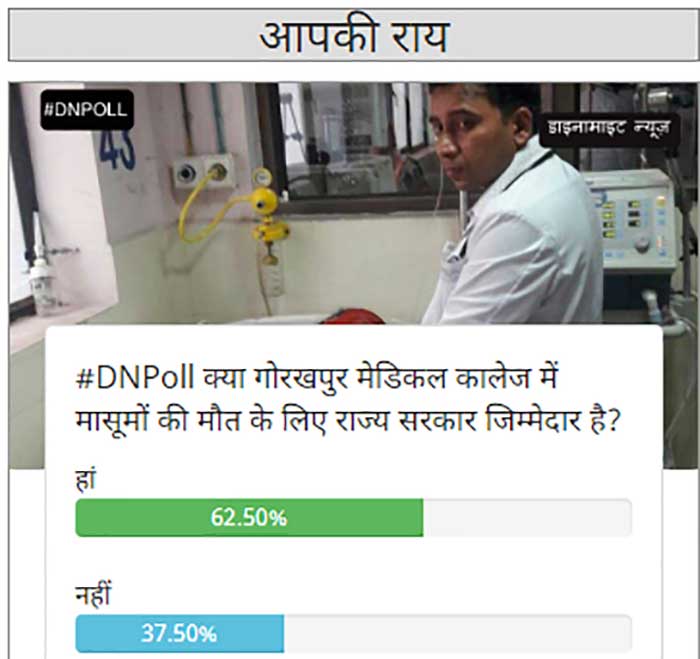Choose the हां poll option label

[x=85, y=480]
